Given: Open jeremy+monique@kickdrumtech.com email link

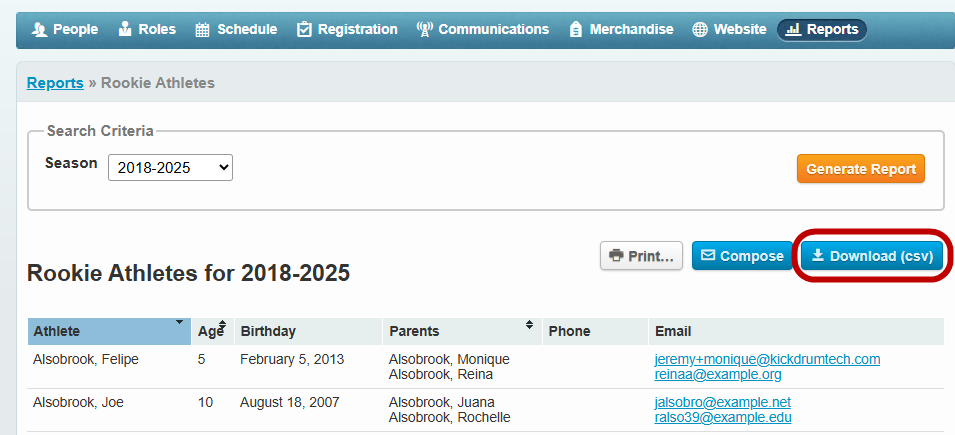Looking at the screenshot, I should coord(767,359).
